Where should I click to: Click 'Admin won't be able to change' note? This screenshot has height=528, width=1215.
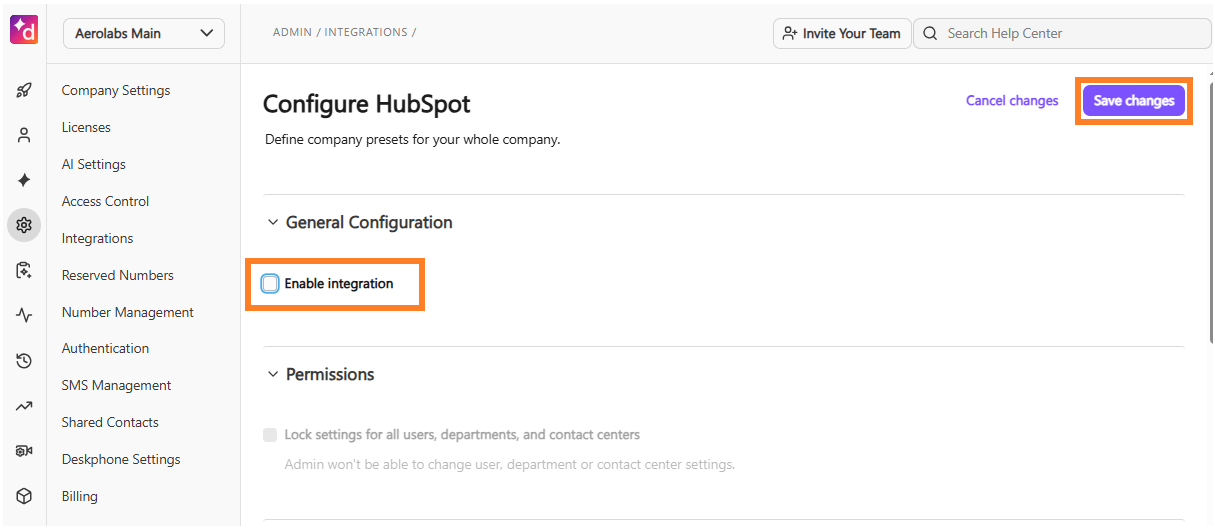point(509,465)
